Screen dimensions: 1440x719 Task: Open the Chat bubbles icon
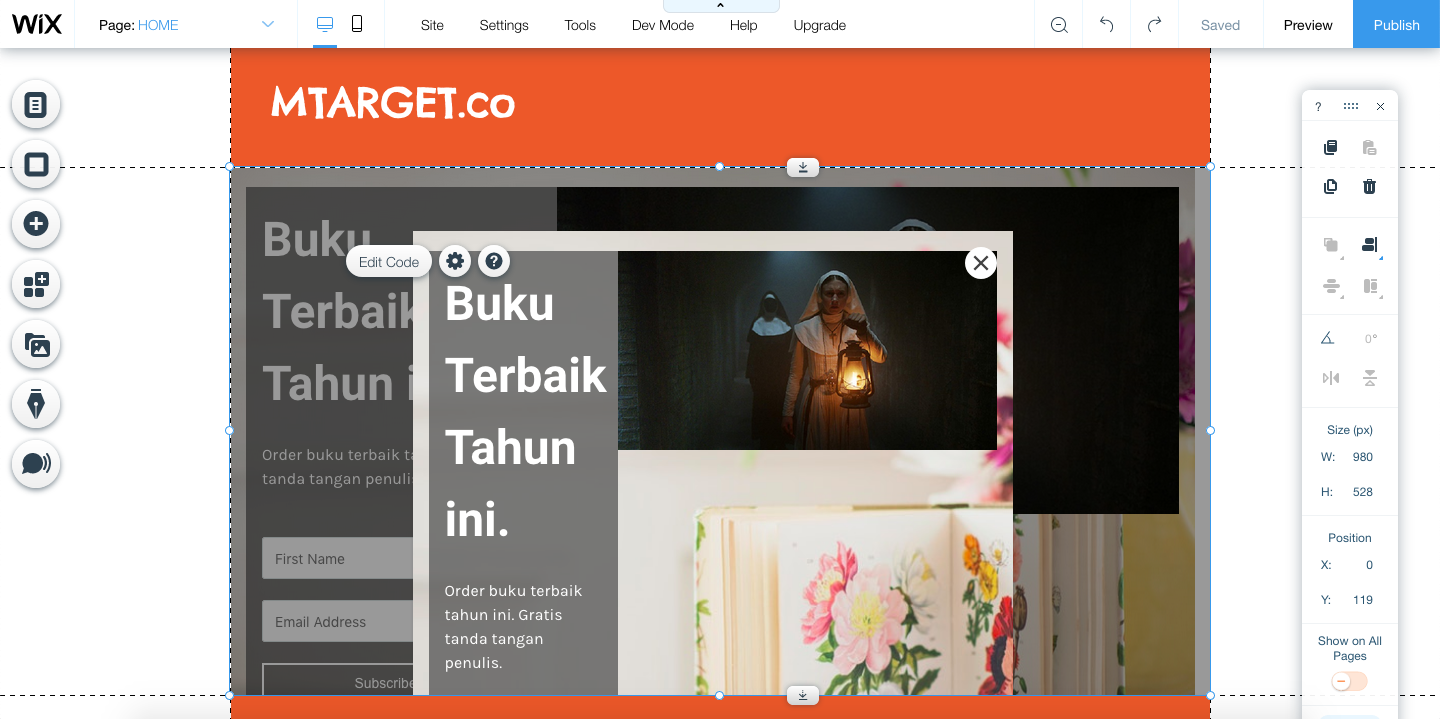pos(36,464)
